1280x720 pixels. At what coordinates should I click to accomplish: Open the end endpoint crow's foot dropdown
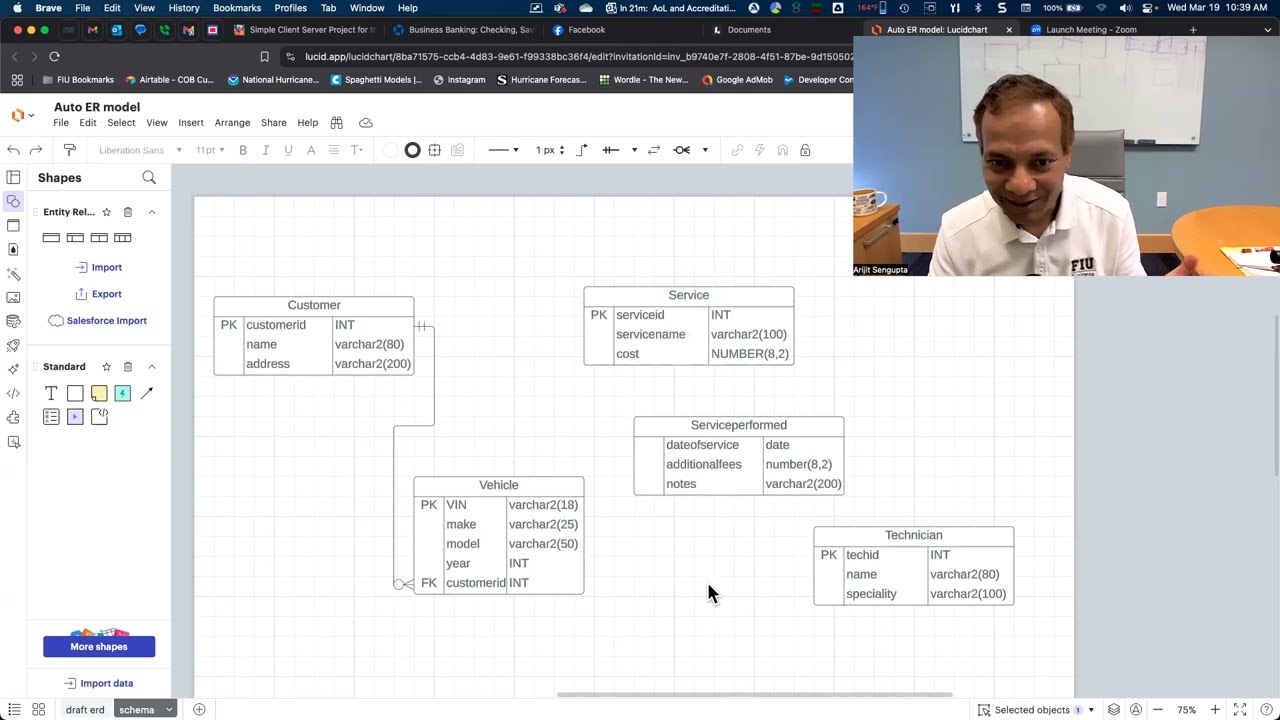click(x=691, y=150)
